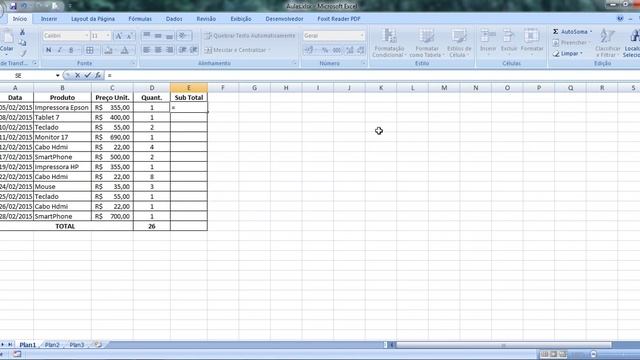Click Formatar como Tabela button
Viewport: 640px width, 360px height.
(426, 43)
